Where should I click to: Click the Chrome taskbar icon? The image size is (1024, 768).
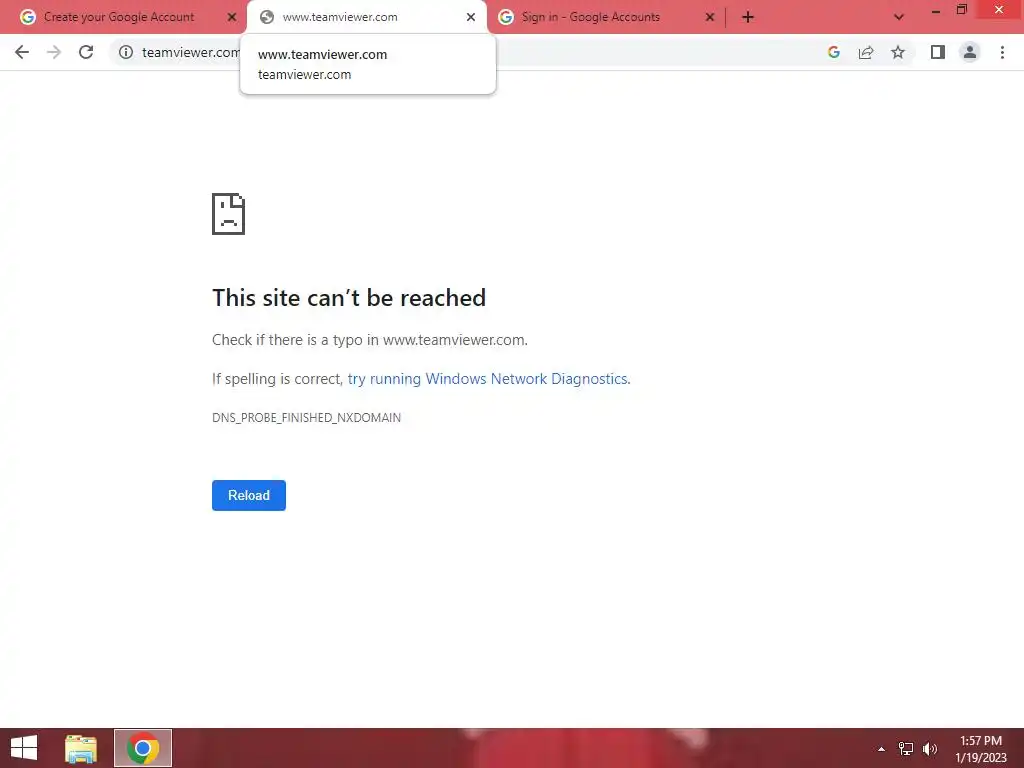[143, 748]
